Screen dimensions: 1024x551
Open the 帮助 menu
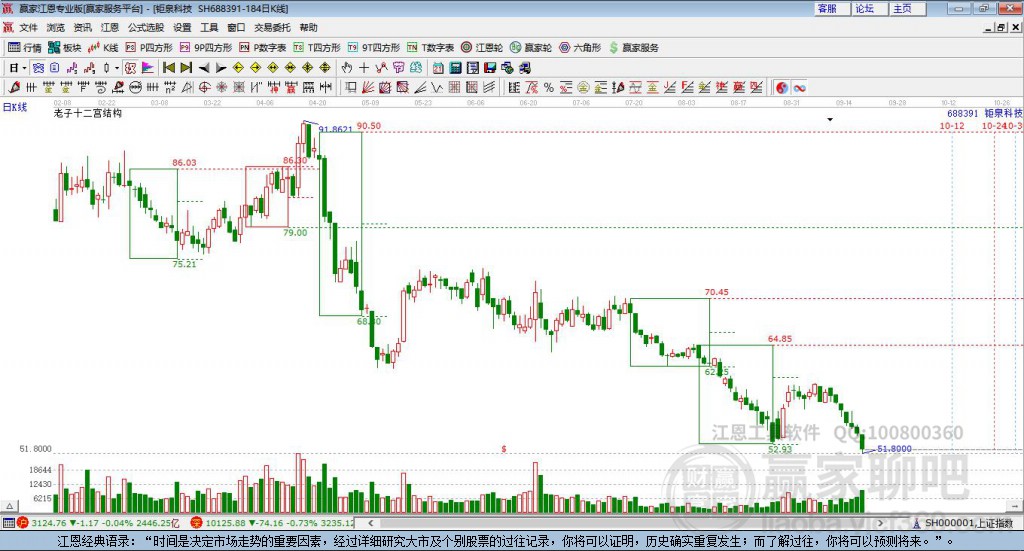pyautogui.click(x=308, y=27)
